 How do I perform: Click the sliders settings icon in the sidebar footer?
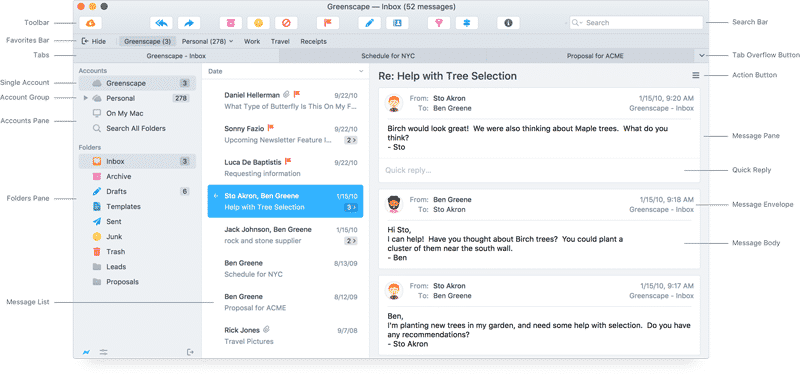click(104, 352)
